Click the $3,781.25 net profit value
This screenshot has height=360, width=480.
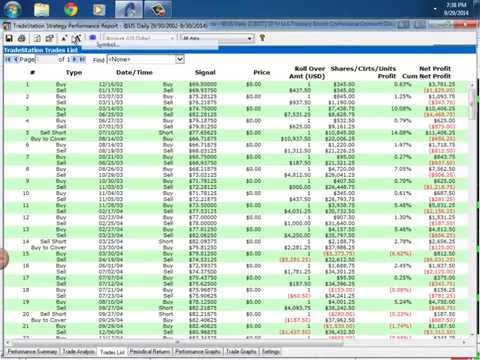(x=442, y=84)
